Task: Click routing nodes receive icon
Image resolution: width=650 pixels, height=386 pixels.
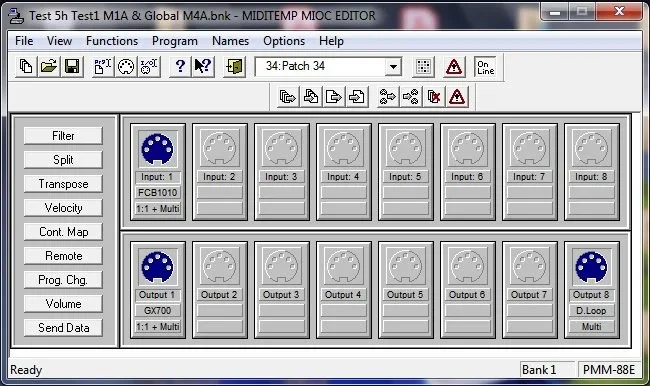Action: point(411,97)
